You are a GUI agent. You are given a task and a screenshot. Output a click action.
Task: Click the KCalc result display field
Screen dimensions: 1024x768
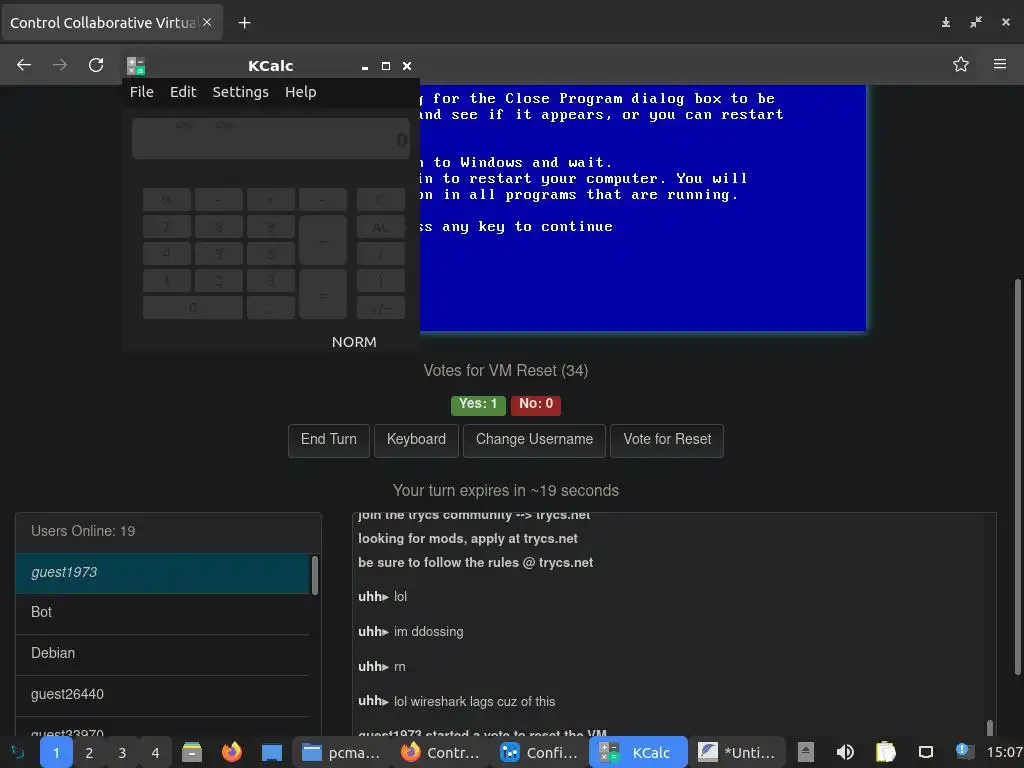tap(271, 138)
